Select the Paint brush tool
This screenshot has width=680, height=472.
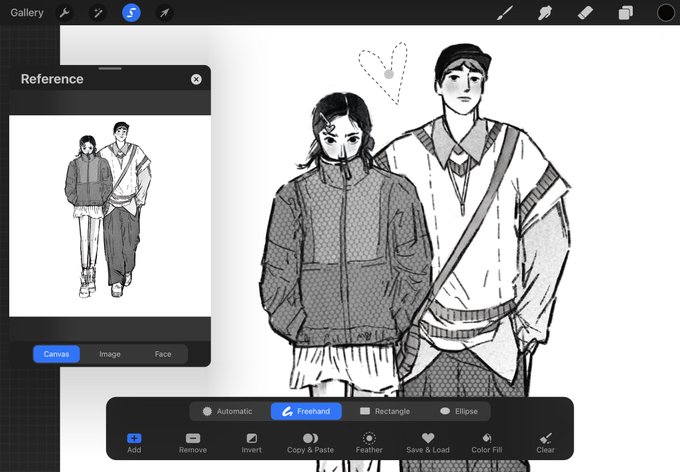(505, 13)
